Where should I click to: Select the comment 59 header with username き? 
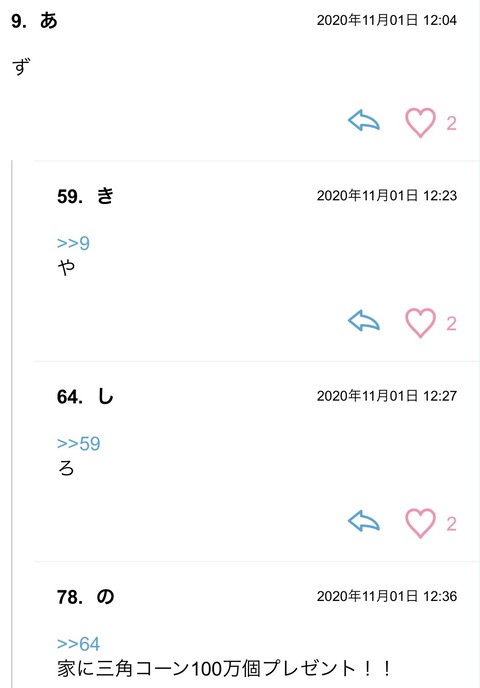pos(86,196)
